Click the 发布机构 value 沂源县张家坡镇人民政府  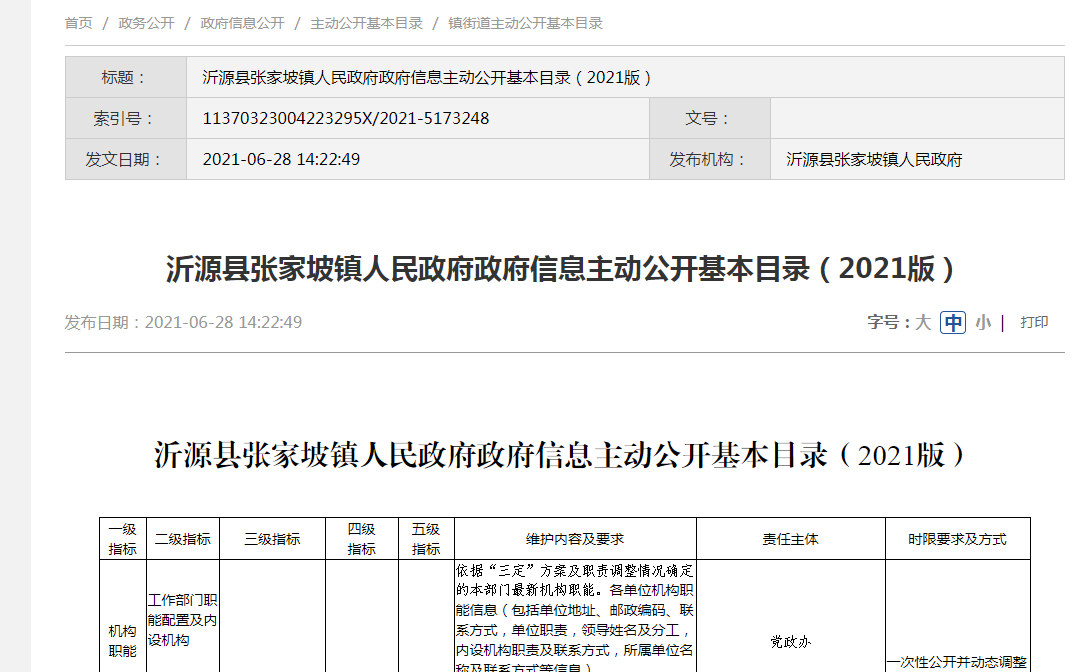874,159
